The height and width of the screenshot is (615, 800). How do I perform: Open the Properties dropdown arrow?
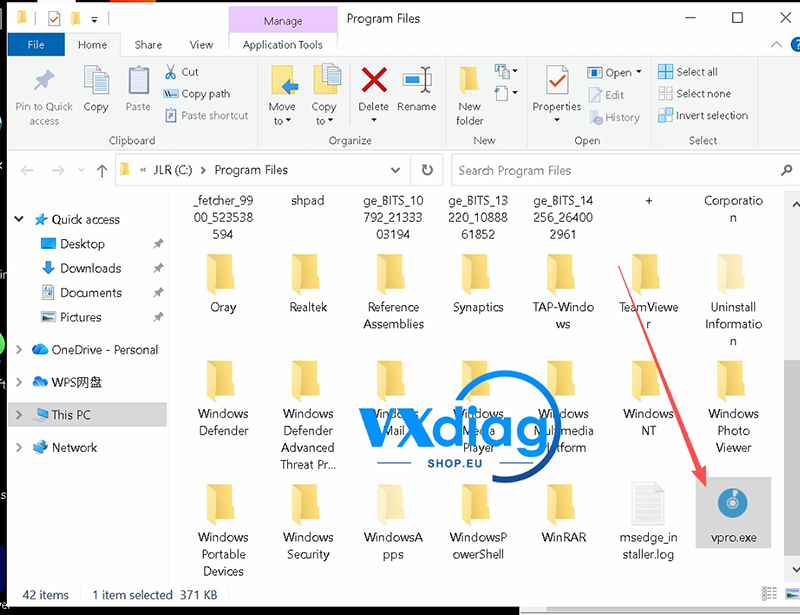(x=557, y=120)
